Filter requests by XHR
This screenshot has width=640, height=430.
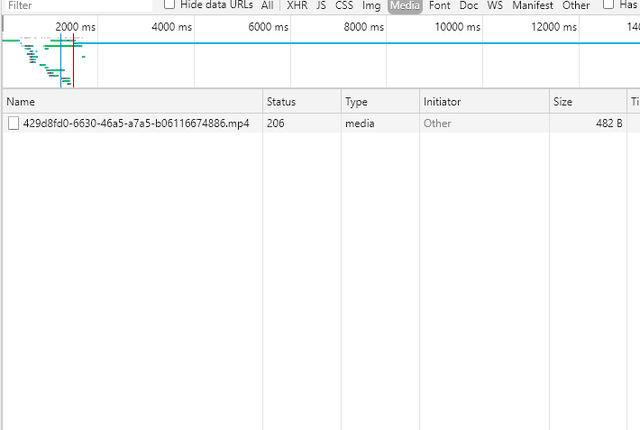[x=297, y=5]
